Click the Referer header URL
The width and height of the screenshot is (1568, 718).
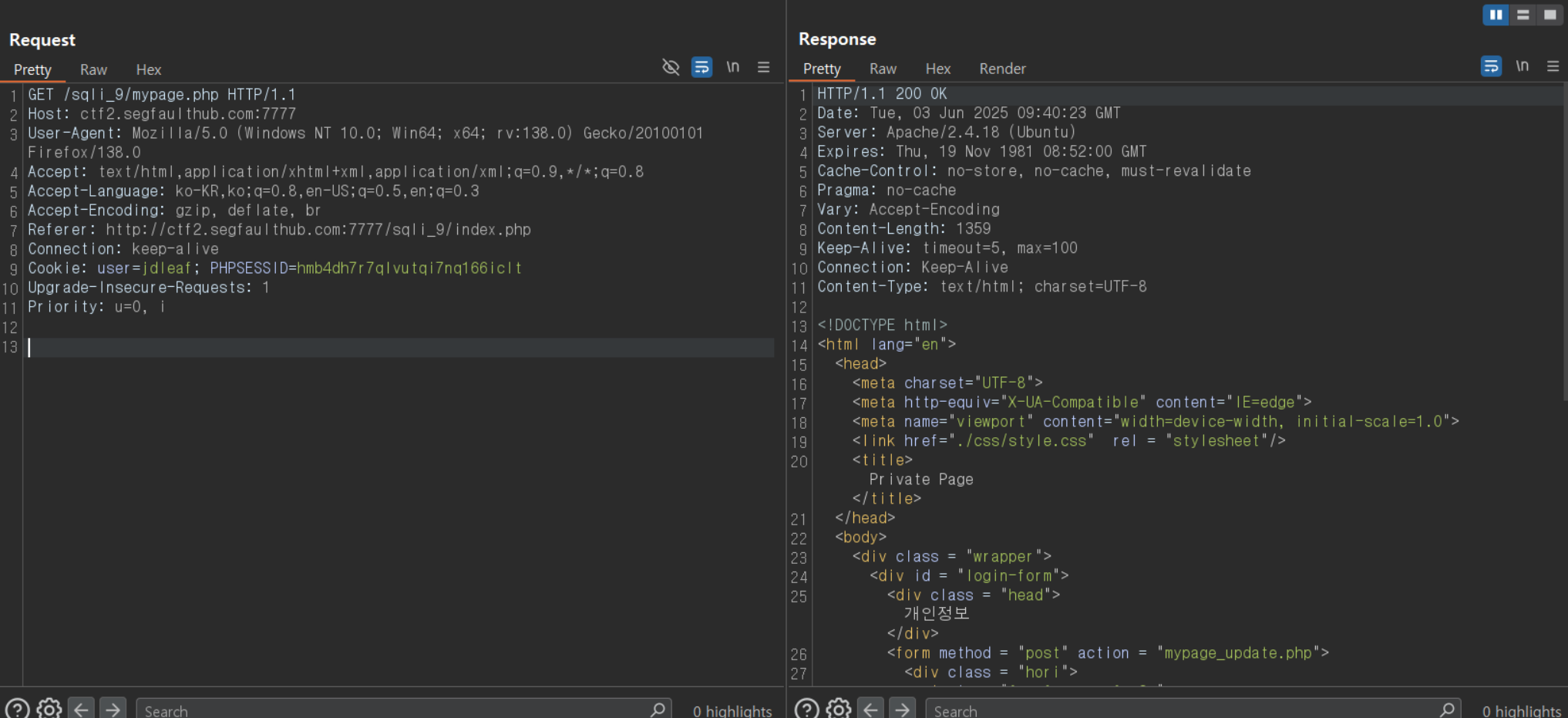[x=318, y=229]
